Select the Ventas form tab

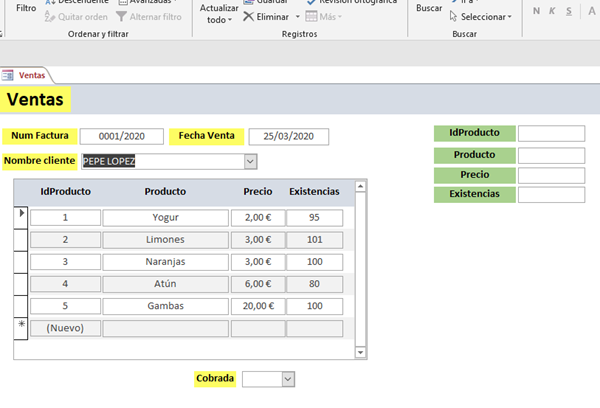(x=26, y=75)
